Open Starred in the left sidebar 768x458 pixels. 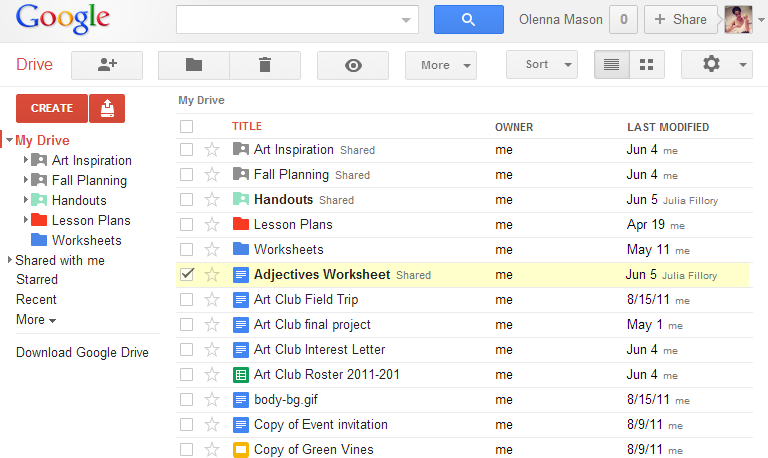tap(36, 280)
